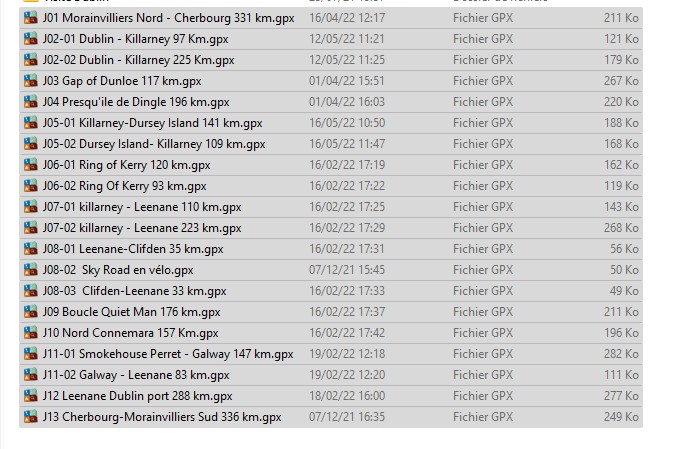Select J06-02 Ring Of Kerry 93 km.gpx
The height and width of the screenshot is (449, 683).
(331, 186)
